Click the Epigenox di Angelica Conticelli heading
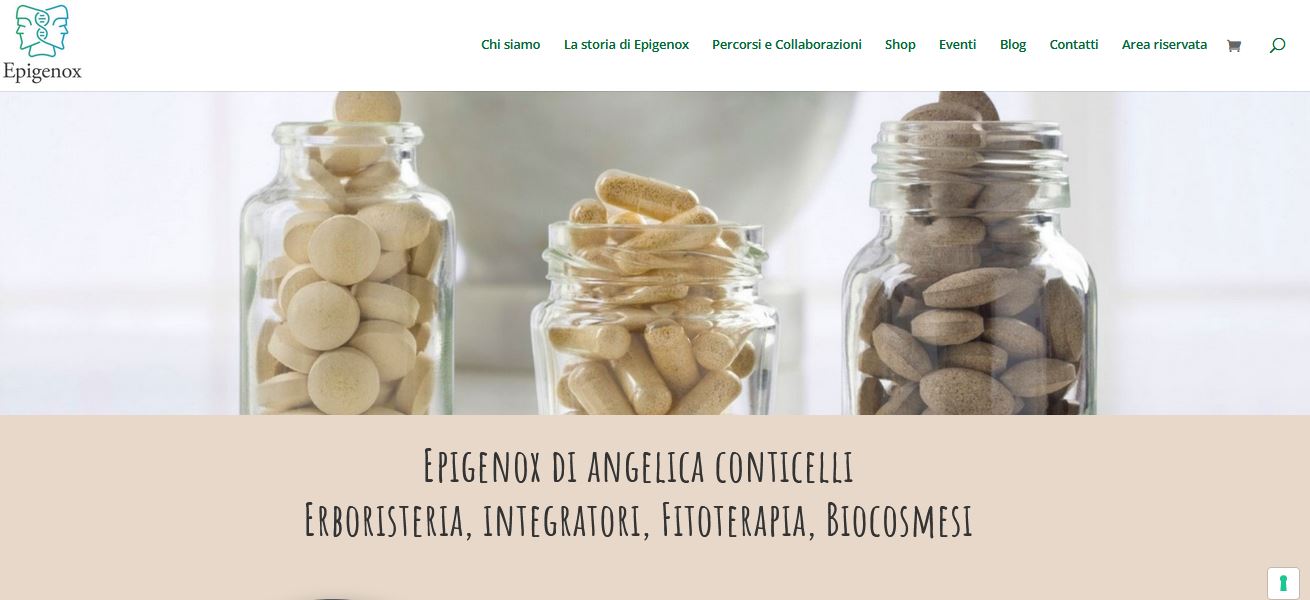 click(x=638, y=467)
